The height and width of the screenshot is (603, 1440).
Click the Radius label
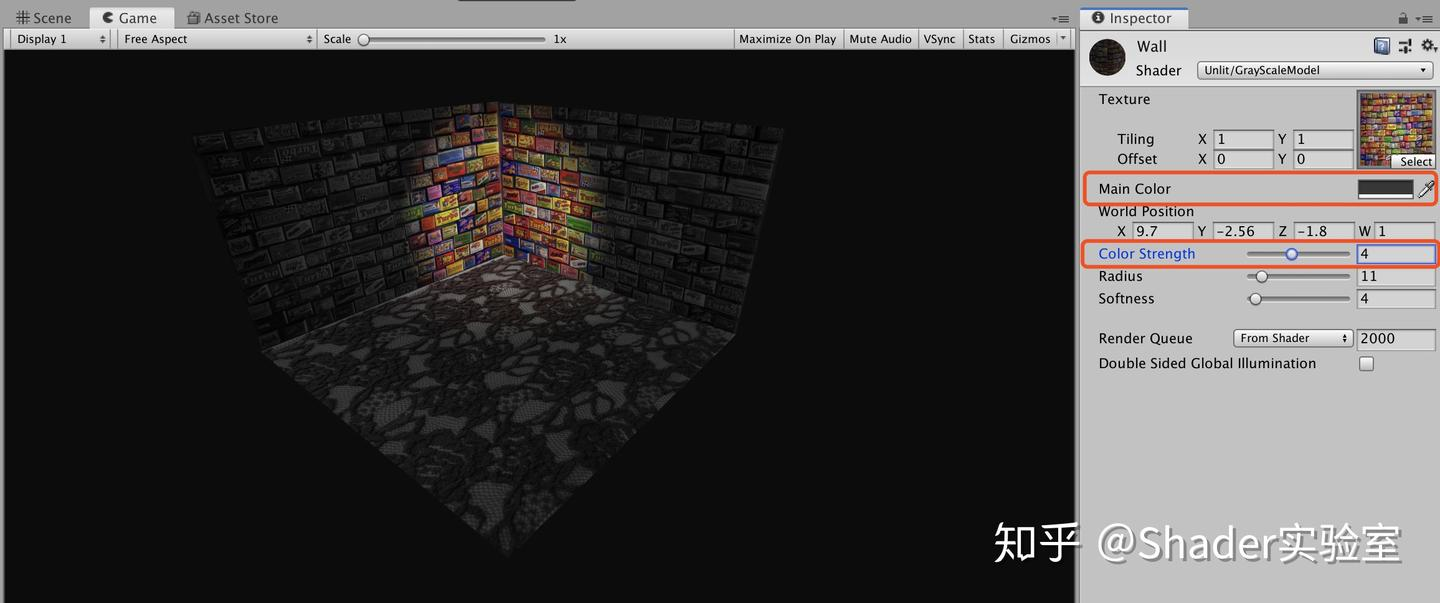coord(1120,276)
